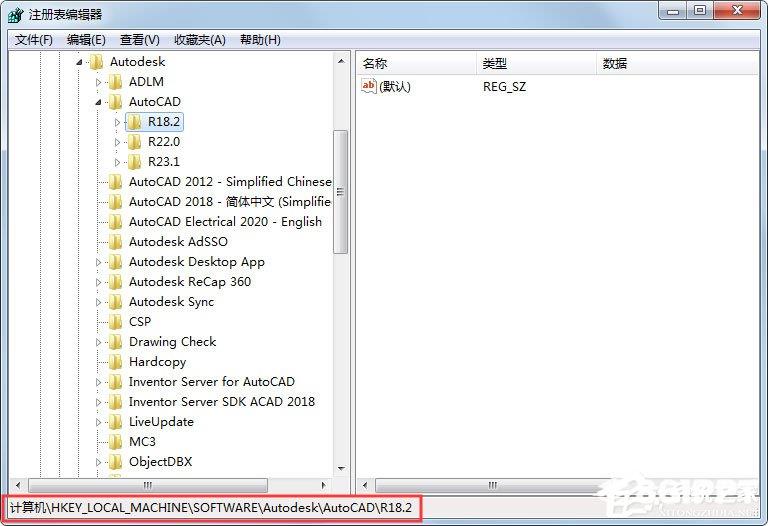
Task: Click the Autodesk ReCap 360 folder icon
Action: tap(115, 282)
